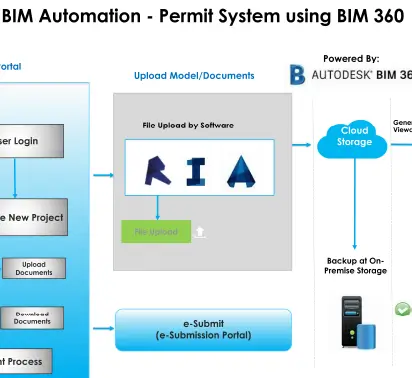Select the Infraworks I logo icon
This screenshot has width=412, height=378.
196,172
